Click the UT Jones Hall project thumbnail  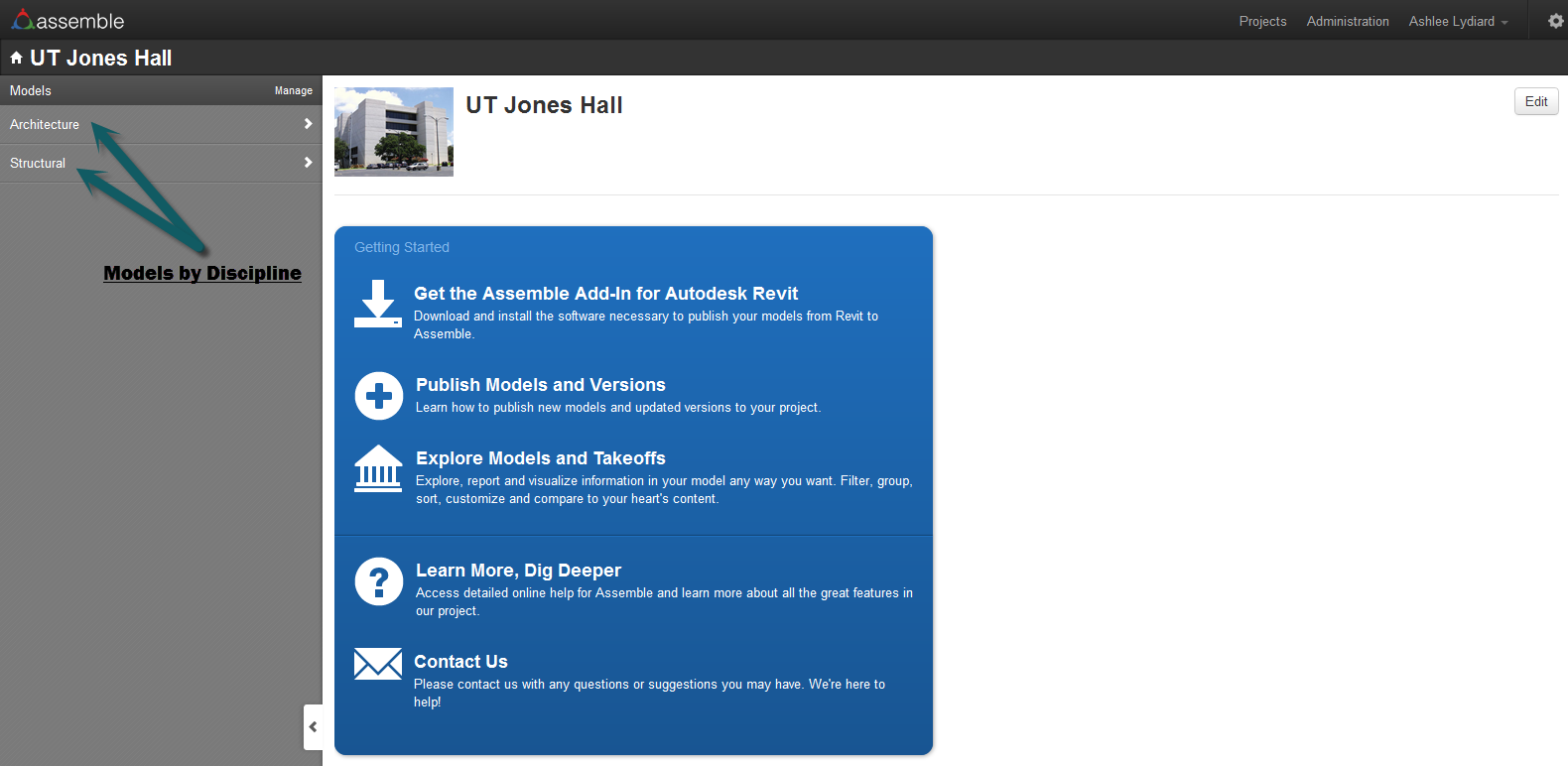(394, 132)
